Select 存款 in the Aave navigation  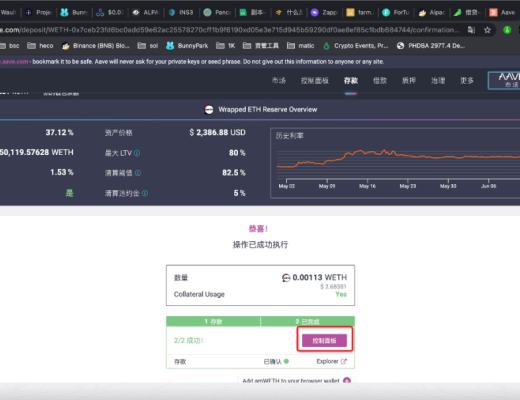351,81
